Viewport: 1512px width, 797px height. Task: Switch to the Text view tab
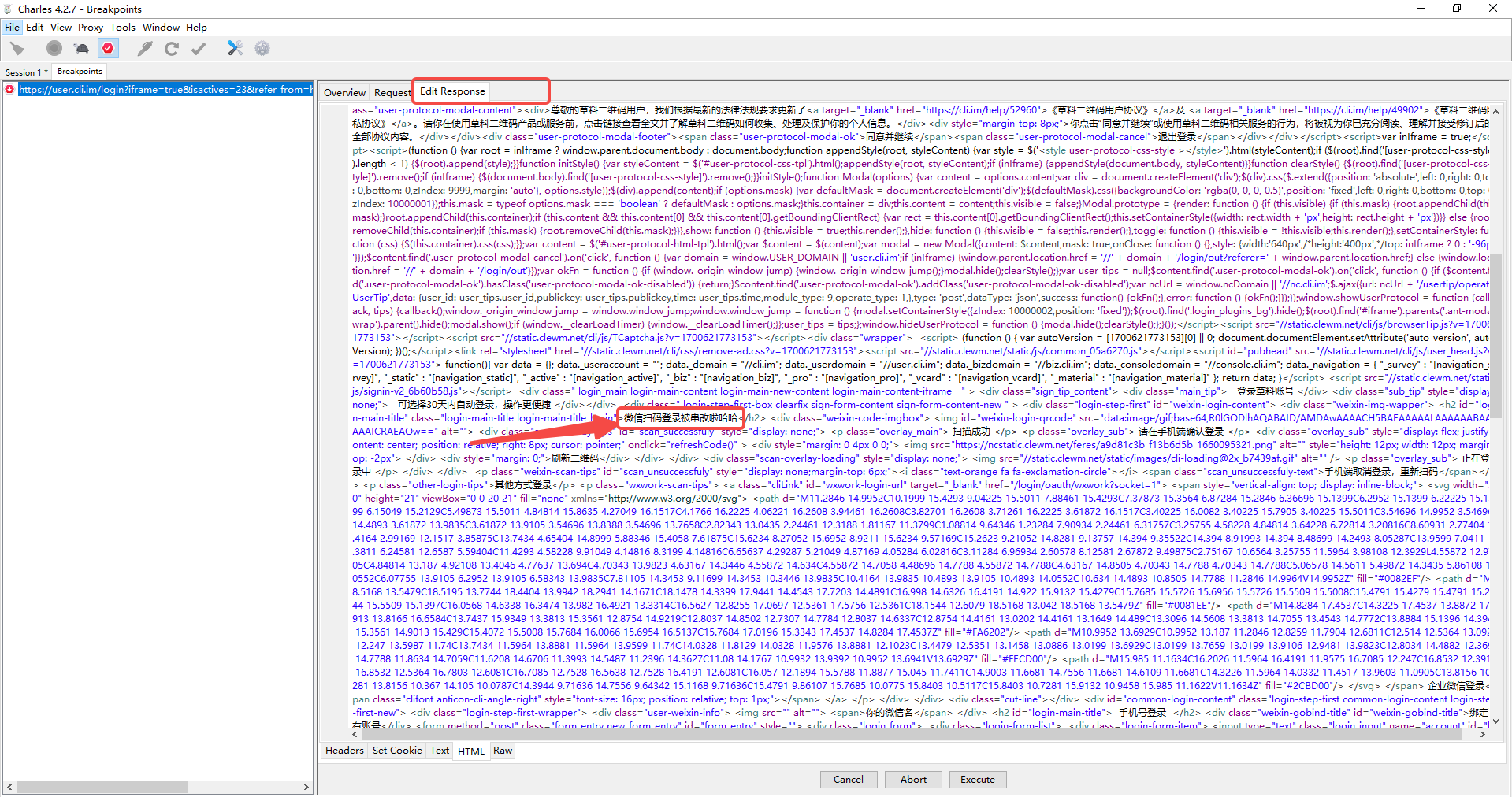(x=440, y=750)
